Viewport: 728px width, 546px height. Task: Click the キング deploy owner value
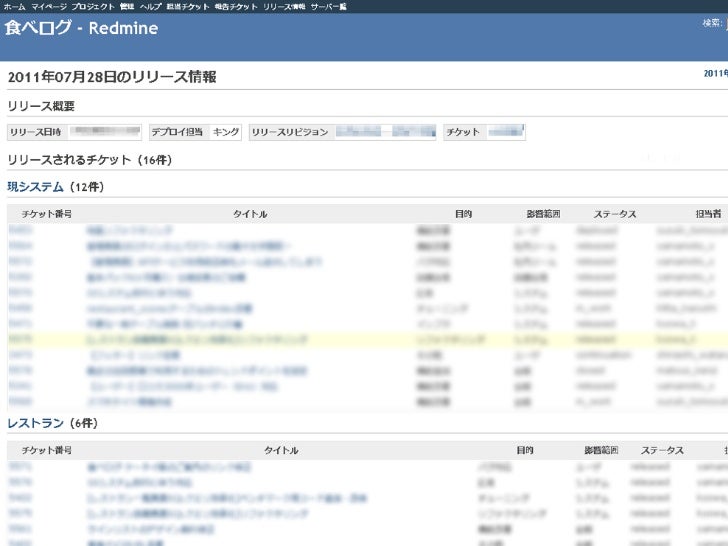pyautogui.click(x=226, y=132)
